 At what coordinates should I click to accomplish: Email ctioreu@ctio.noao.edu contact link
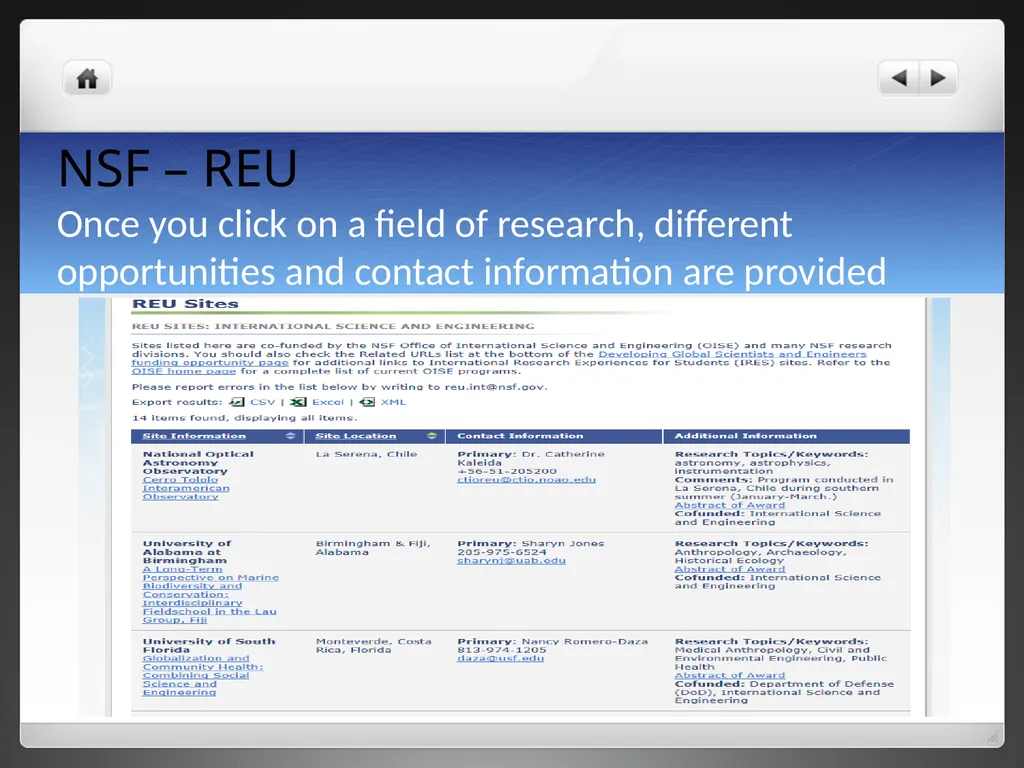[x=526, y=479]
